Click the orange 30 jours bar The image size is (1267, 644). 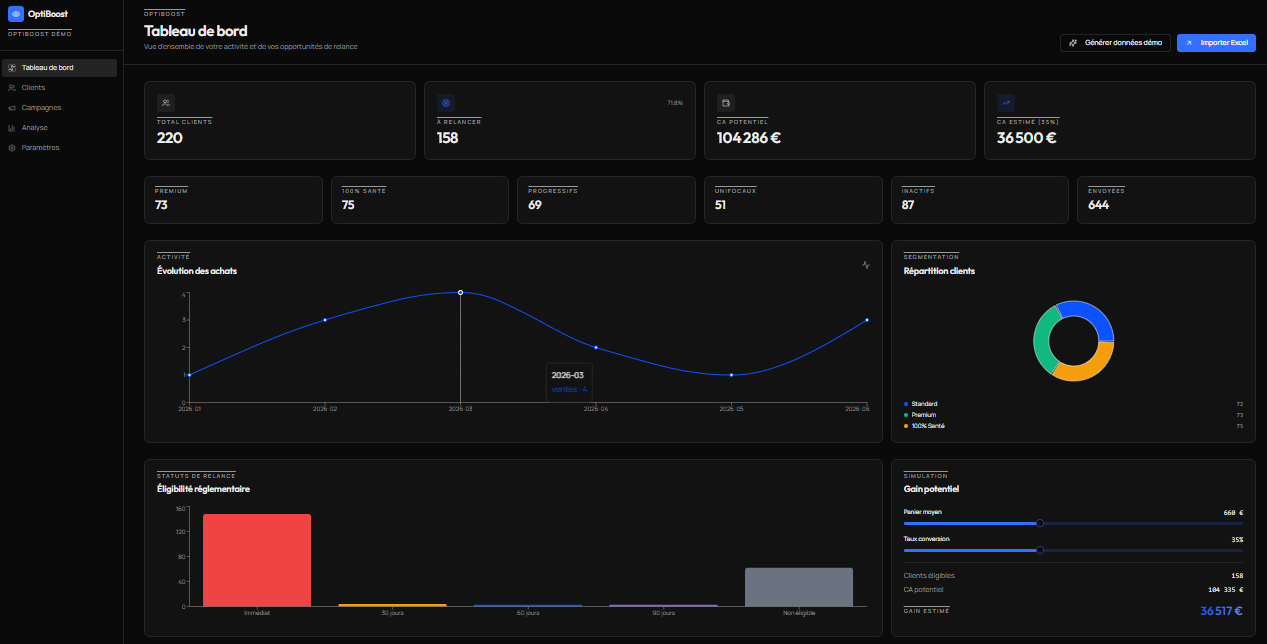(x=392, y=605)
